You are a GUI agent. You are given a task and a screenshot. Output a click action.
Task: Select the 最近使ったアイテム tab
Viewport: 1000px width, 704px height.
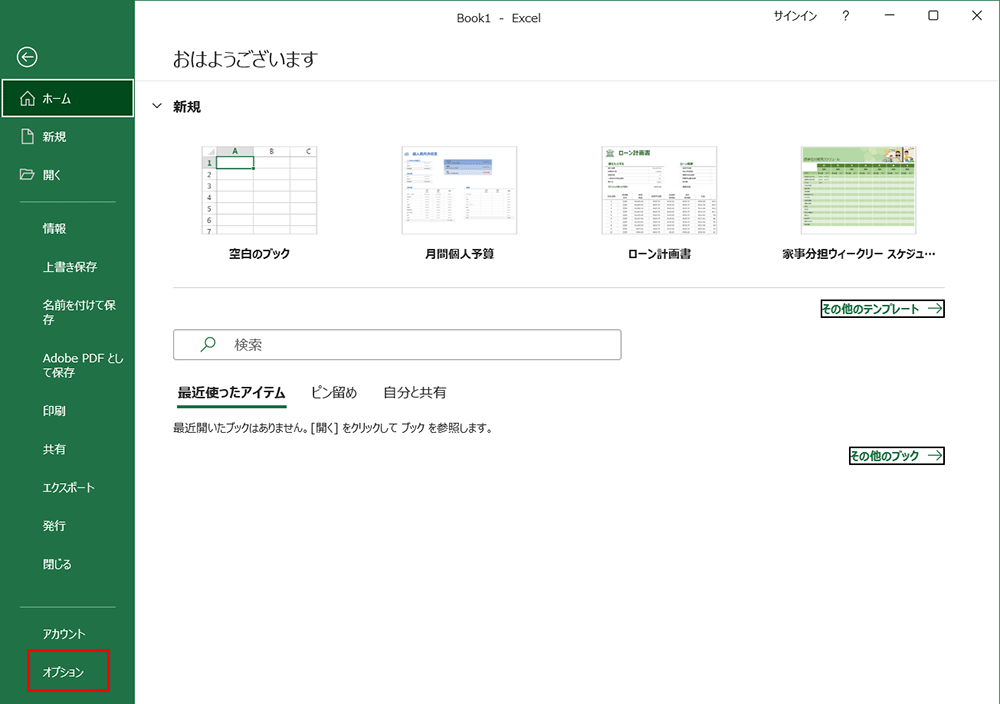click(x=231, y=393)
